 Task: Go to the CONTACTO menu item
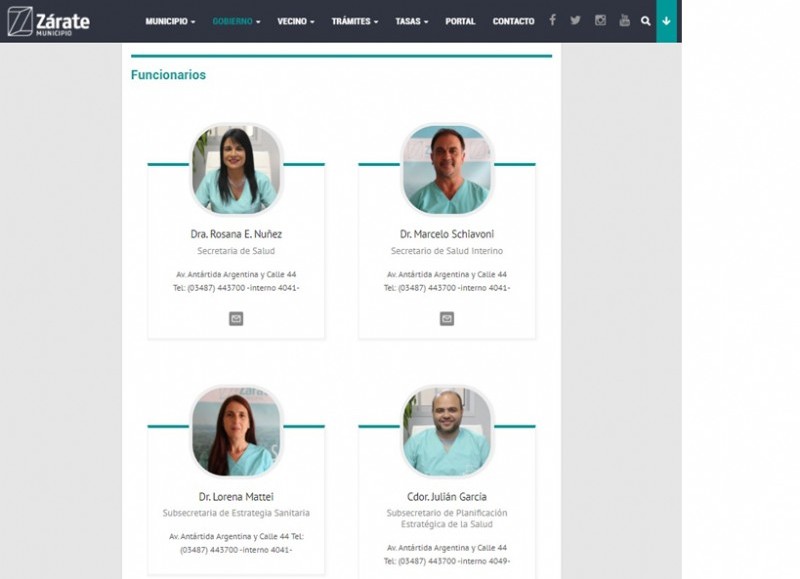point(513,21)
